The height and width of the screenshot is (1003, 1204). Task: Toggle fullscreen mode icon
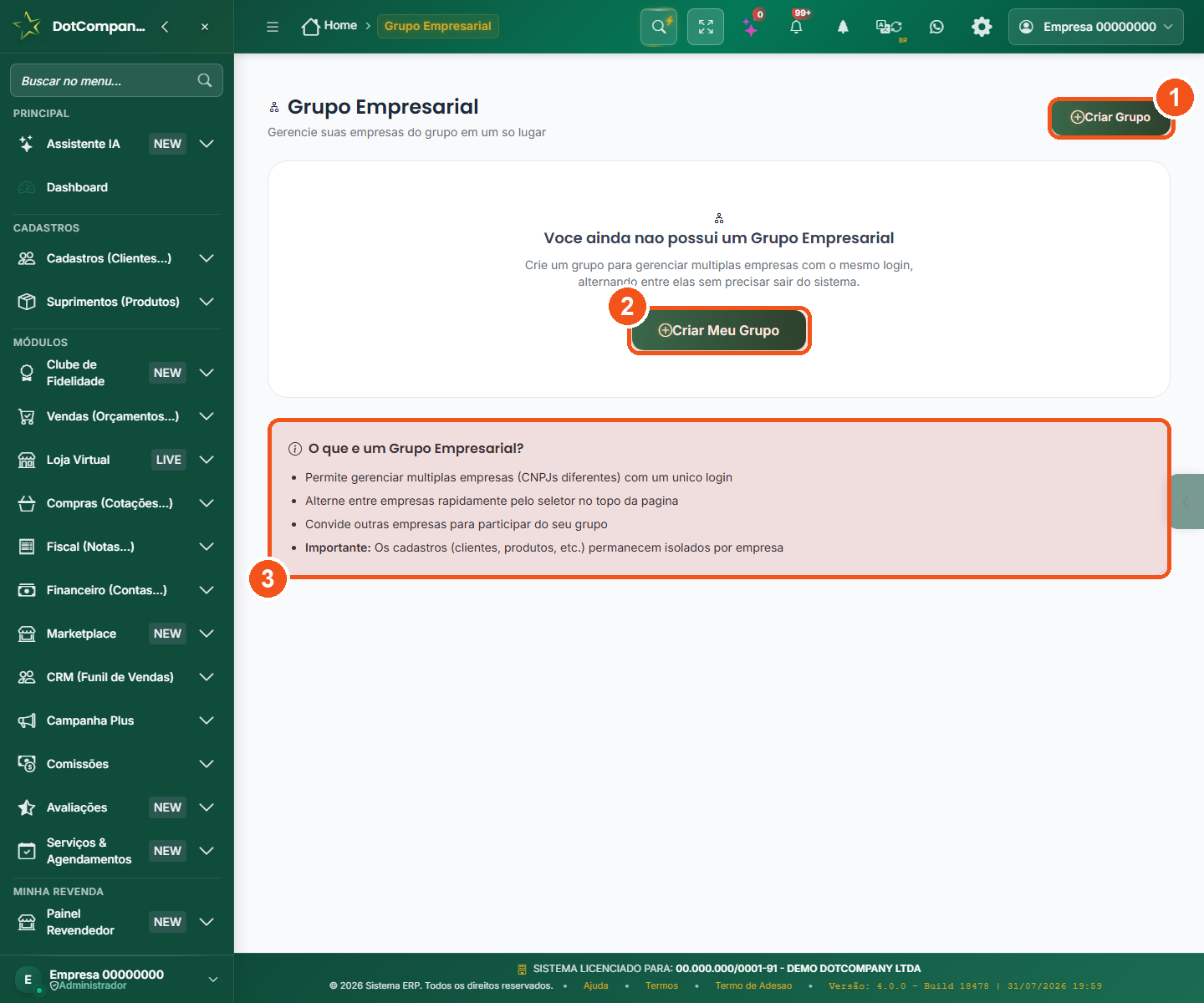[706, 27]
